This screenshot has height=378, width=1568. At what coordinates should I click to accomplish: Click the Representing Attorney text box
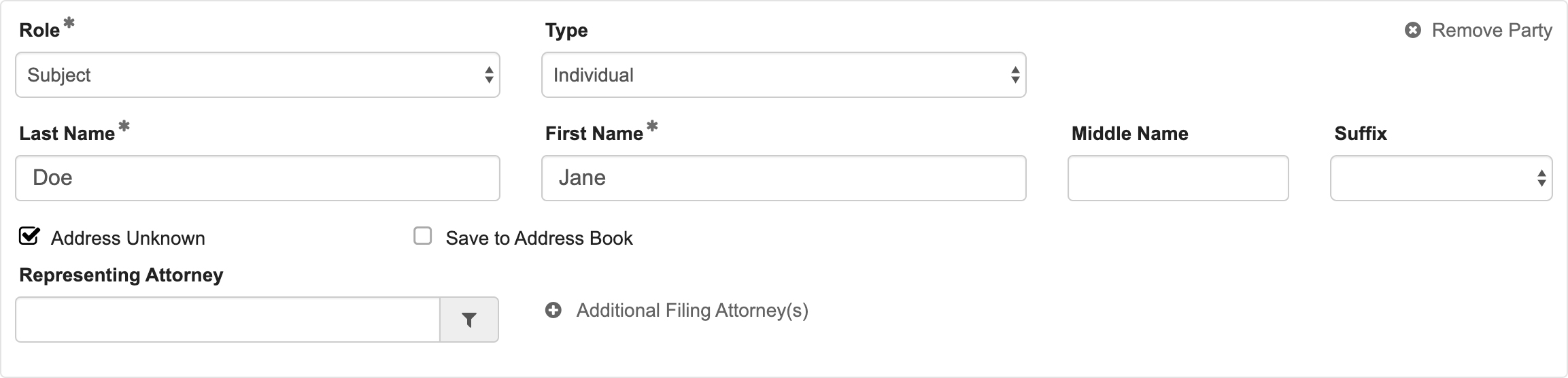click(228, 320)
